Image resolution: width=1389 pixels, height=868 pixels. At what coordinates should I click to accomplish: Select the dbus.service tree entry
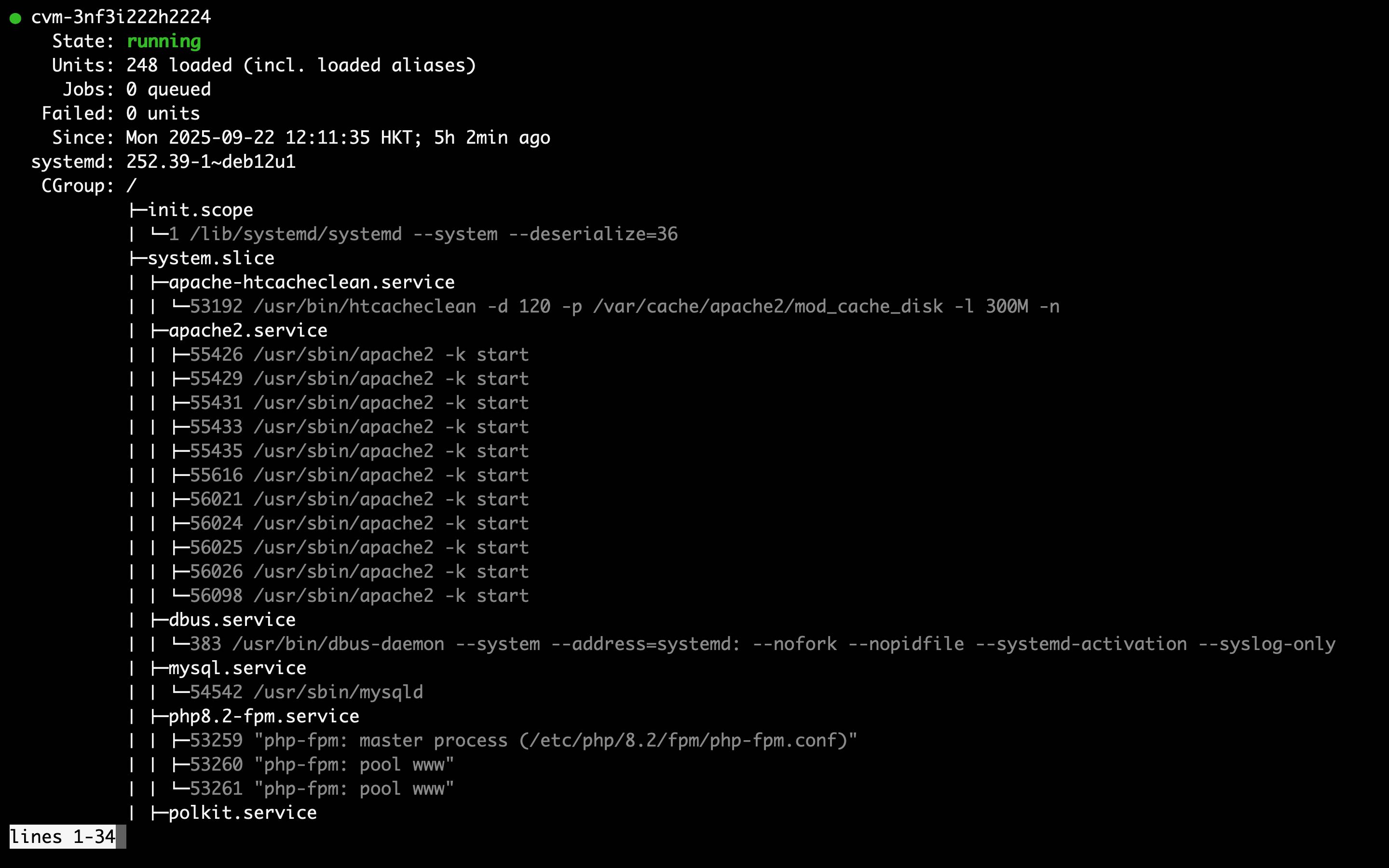click(x=232, y=620)
